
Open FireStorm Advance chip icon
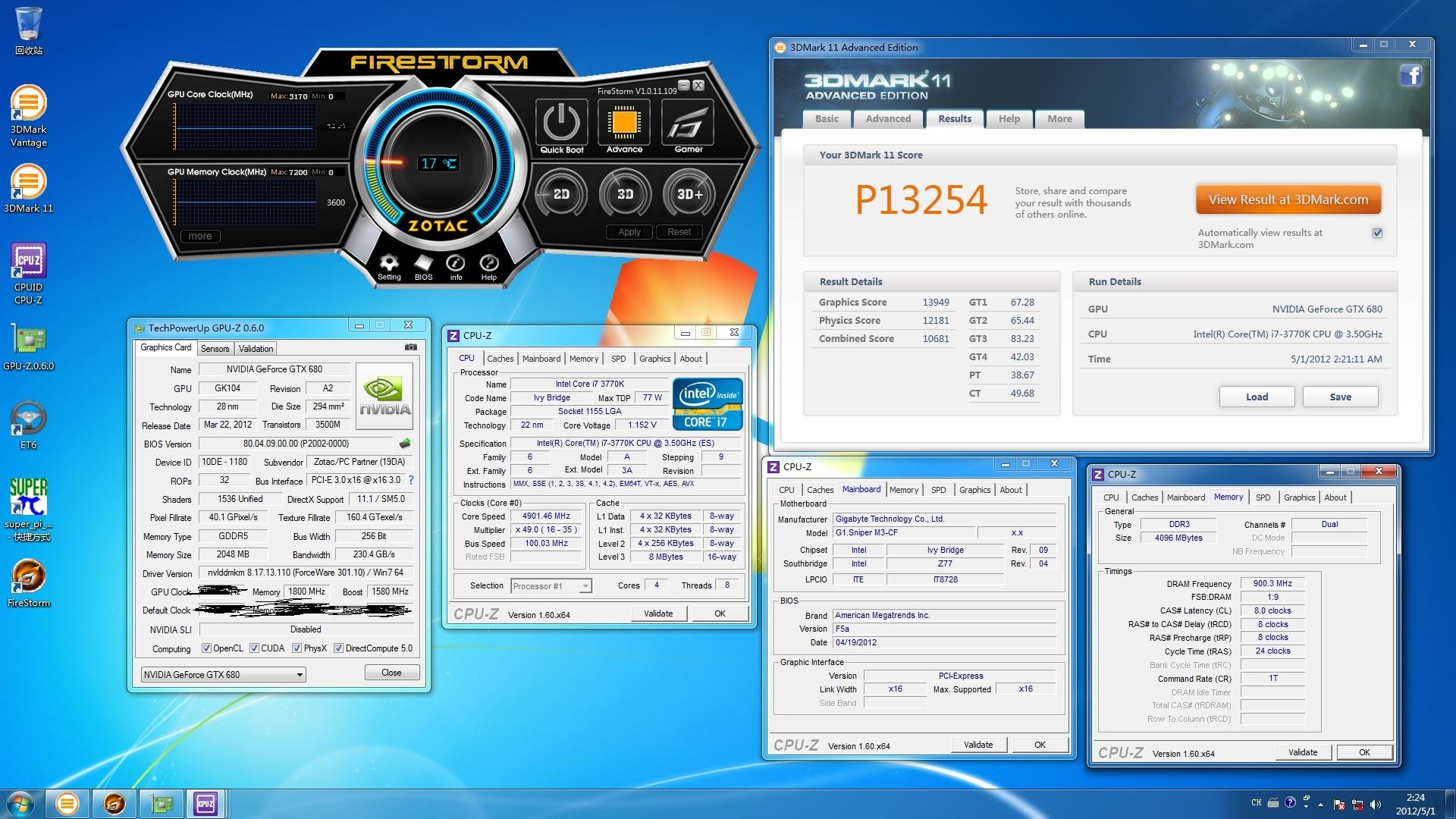(624, 123)
